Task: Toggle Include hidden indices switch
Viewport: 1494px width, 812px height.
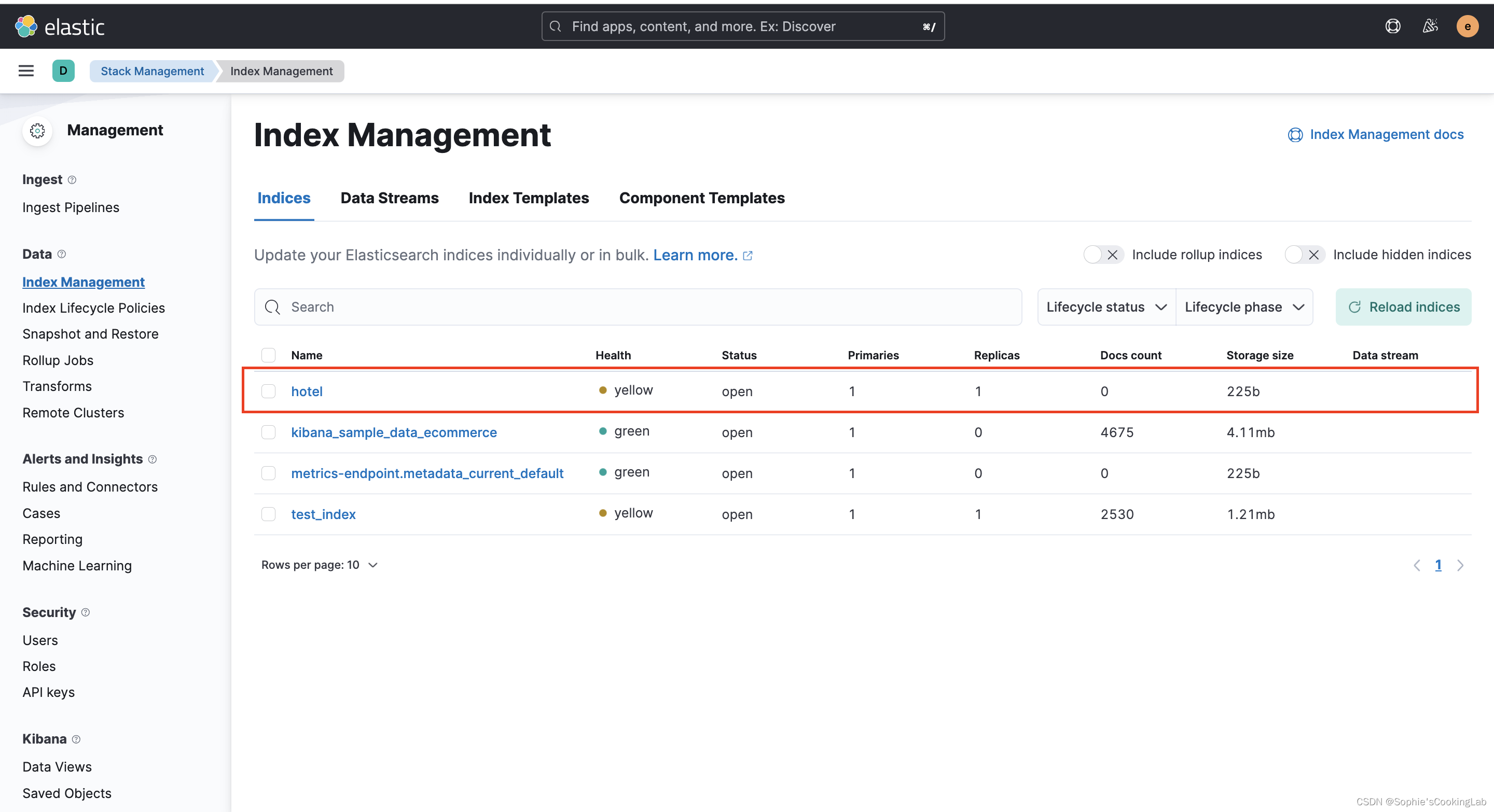Action: 1304,255
